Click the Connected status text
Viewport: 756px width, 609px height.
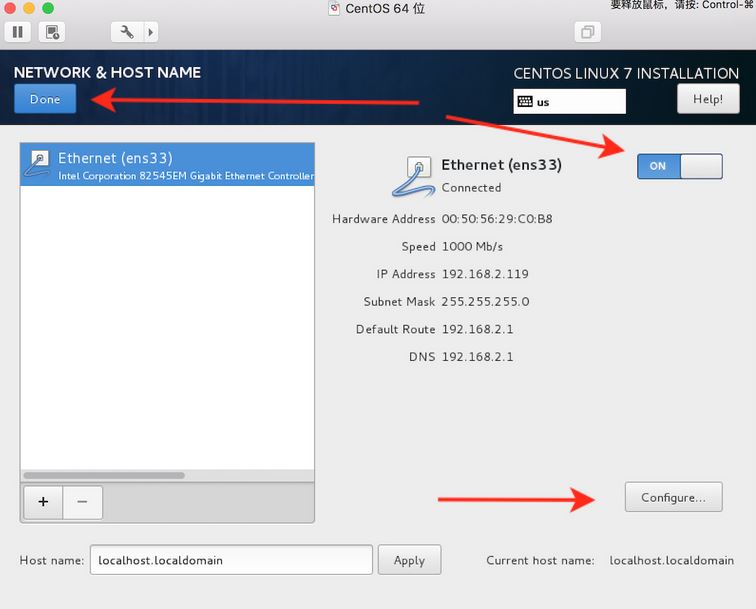click(471, 188)
